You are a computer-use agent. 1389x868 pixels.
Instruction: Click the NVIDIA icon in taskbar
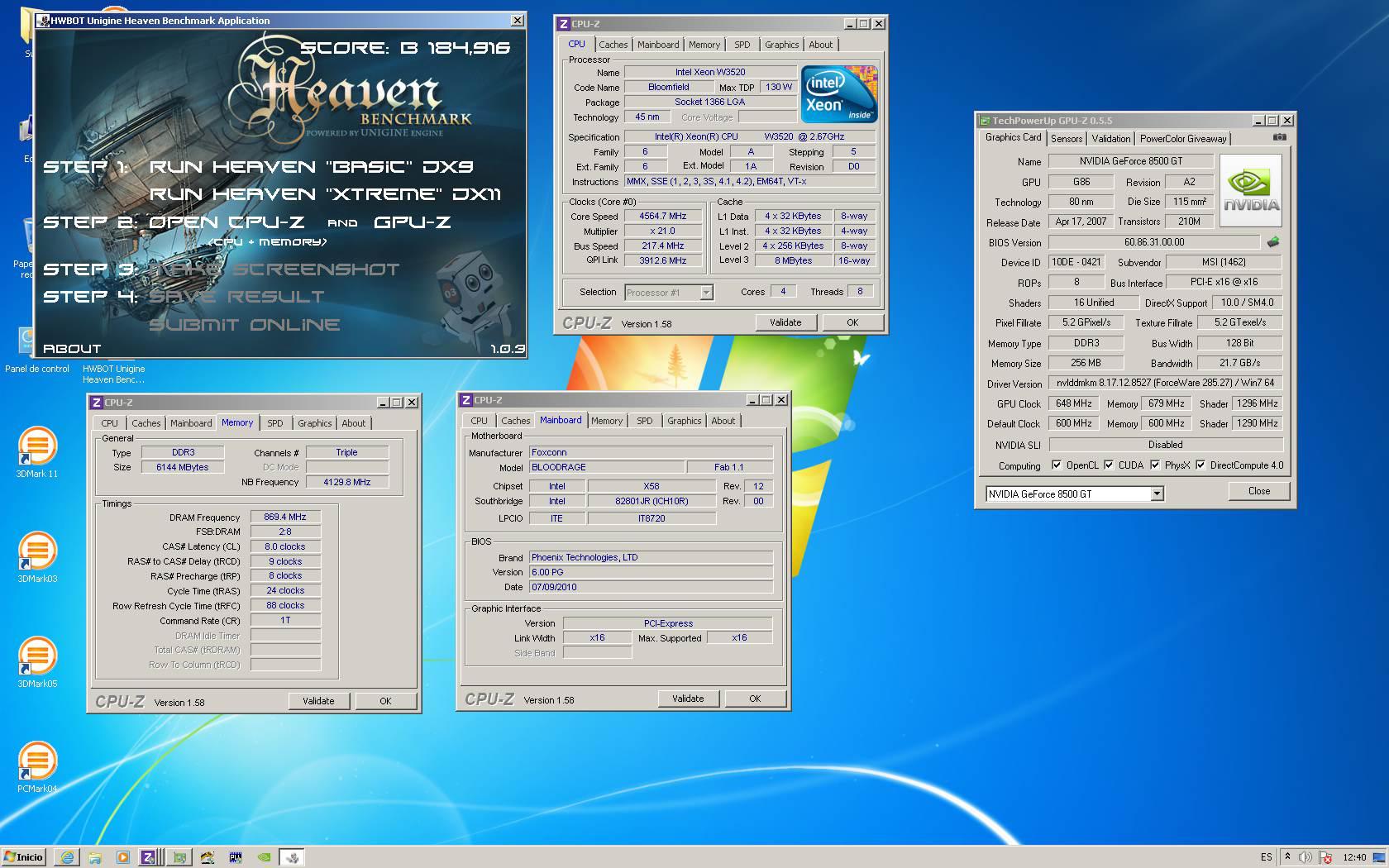pos(264,857)
